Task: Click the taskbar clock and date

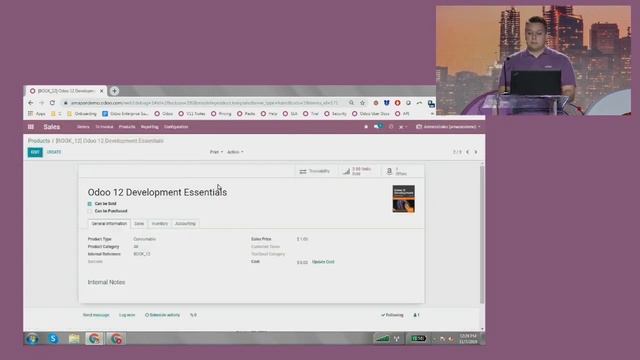Action: [x=468, y=338]
